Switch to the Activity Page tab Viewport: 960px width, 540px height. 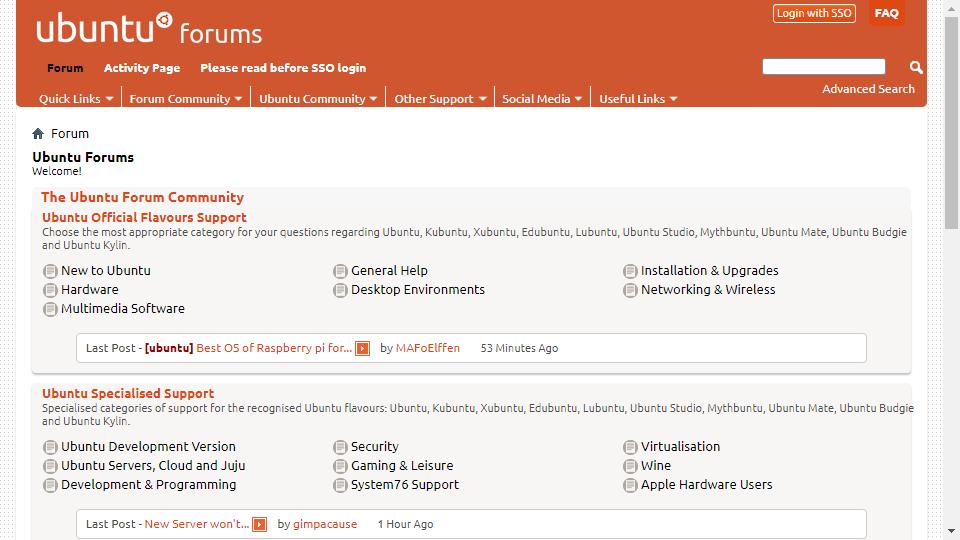click(142, 68)
